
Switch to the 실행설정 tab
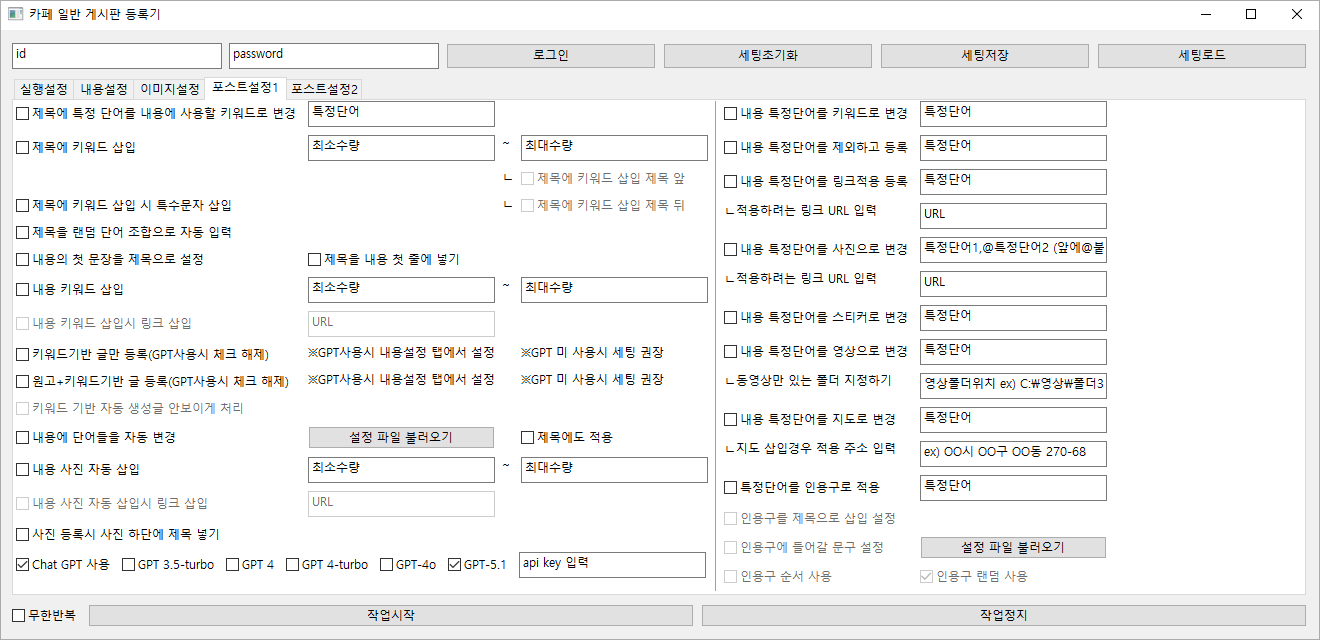[43, 89]
